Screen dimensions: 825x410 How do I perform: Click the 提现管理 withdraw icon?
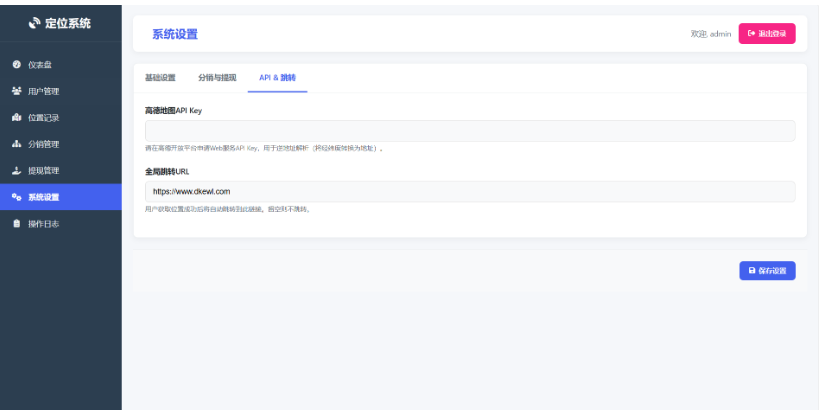16,170
